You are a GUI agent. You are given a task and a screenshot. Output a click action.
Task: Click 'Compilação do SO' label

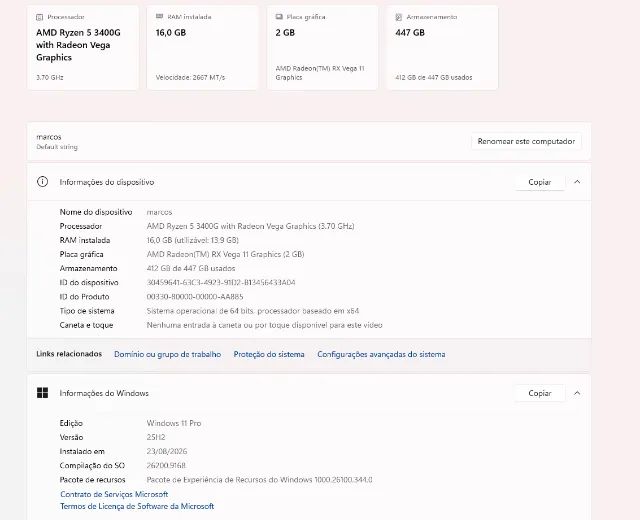92,465
